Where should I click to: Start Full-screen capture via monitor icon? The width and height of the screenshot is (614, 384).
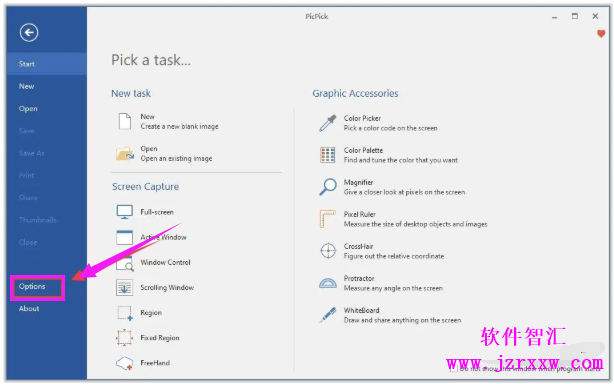(125, 212)
